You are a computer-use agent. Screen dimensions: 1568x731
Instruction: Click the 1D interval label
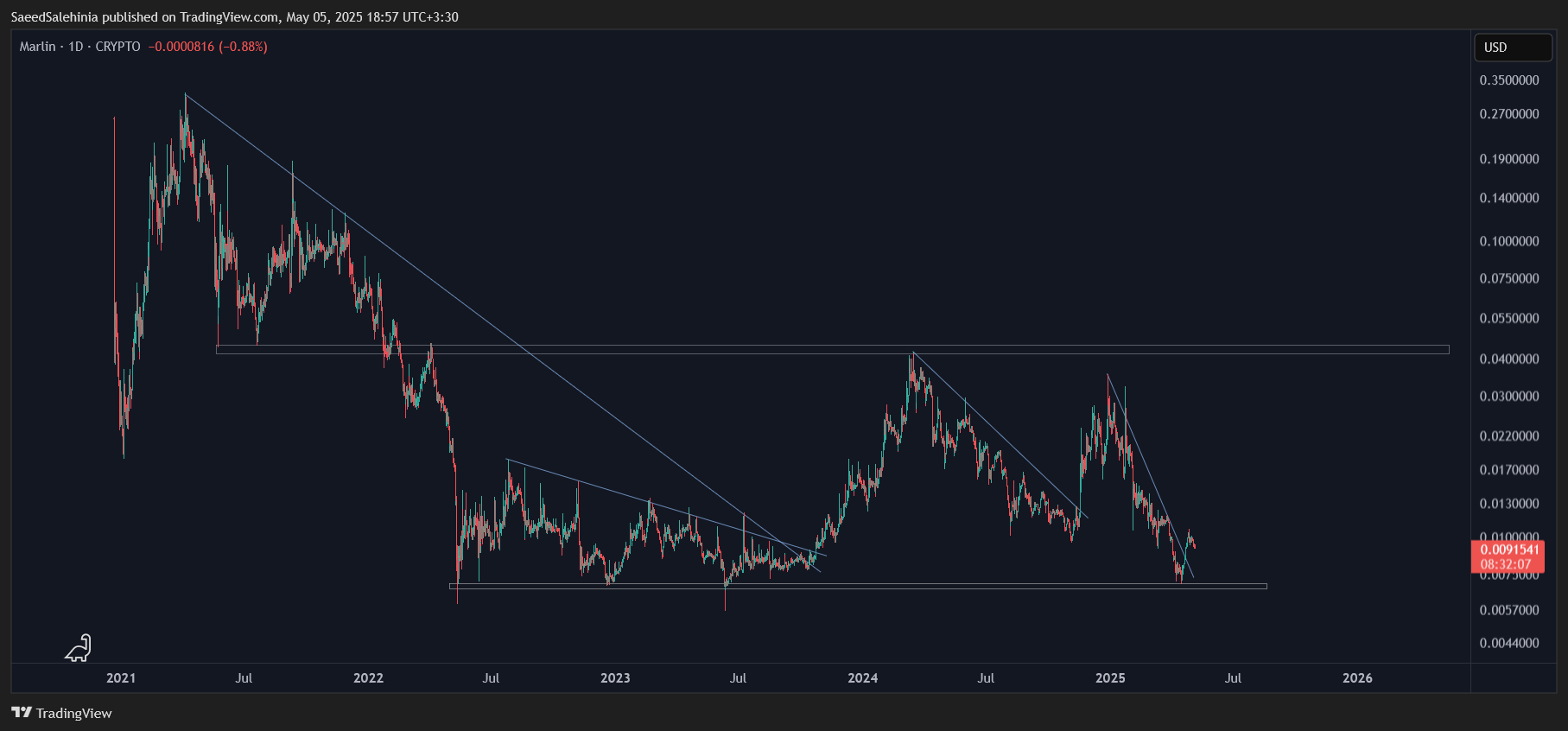point(76,47)
